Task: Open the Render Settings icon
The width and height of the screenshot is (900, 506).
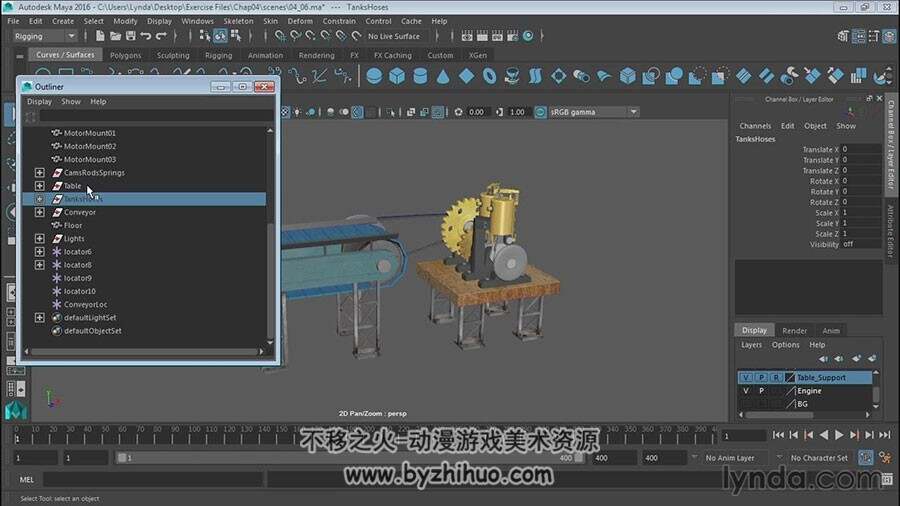Action: pyautogui.click(x=513, y=36)
